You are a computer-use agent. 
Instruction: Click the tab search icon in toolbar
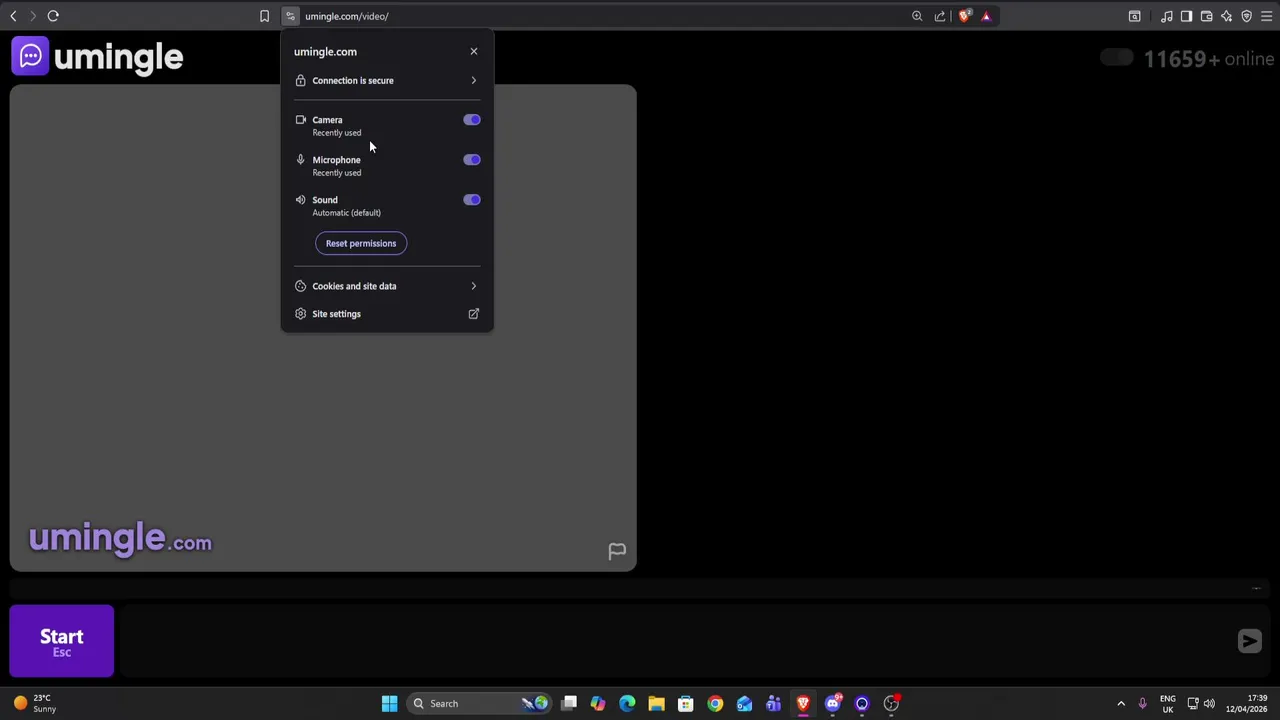[1135, 16]
